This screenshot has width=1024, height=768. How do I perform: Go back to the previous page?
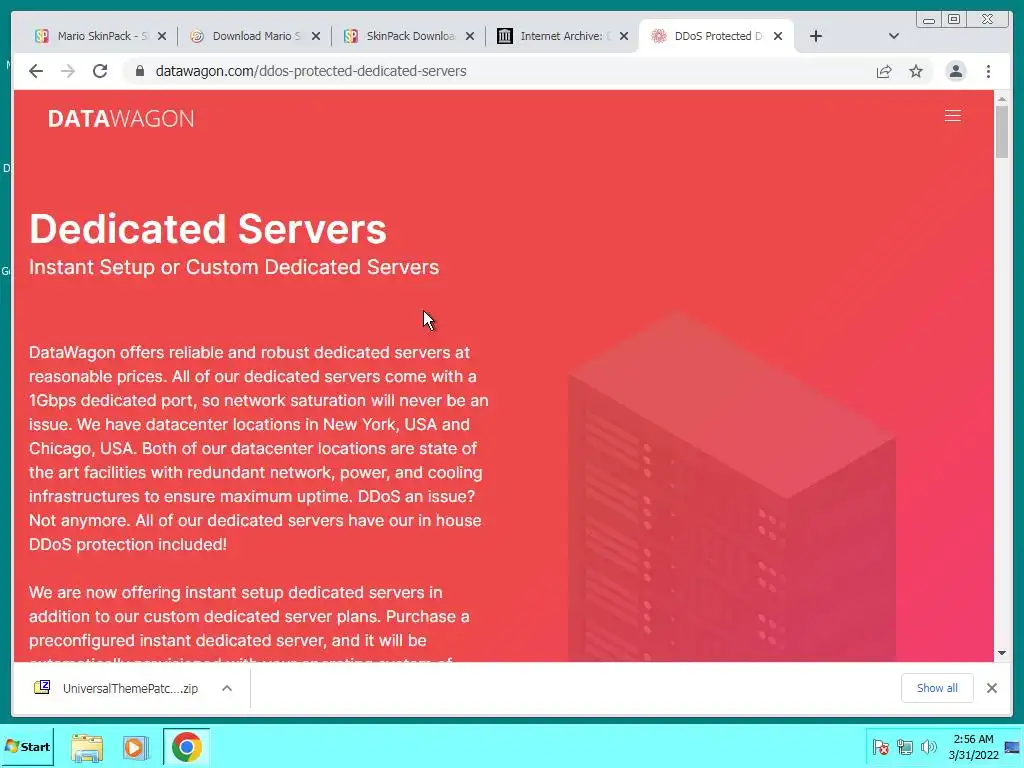point(36,71)
